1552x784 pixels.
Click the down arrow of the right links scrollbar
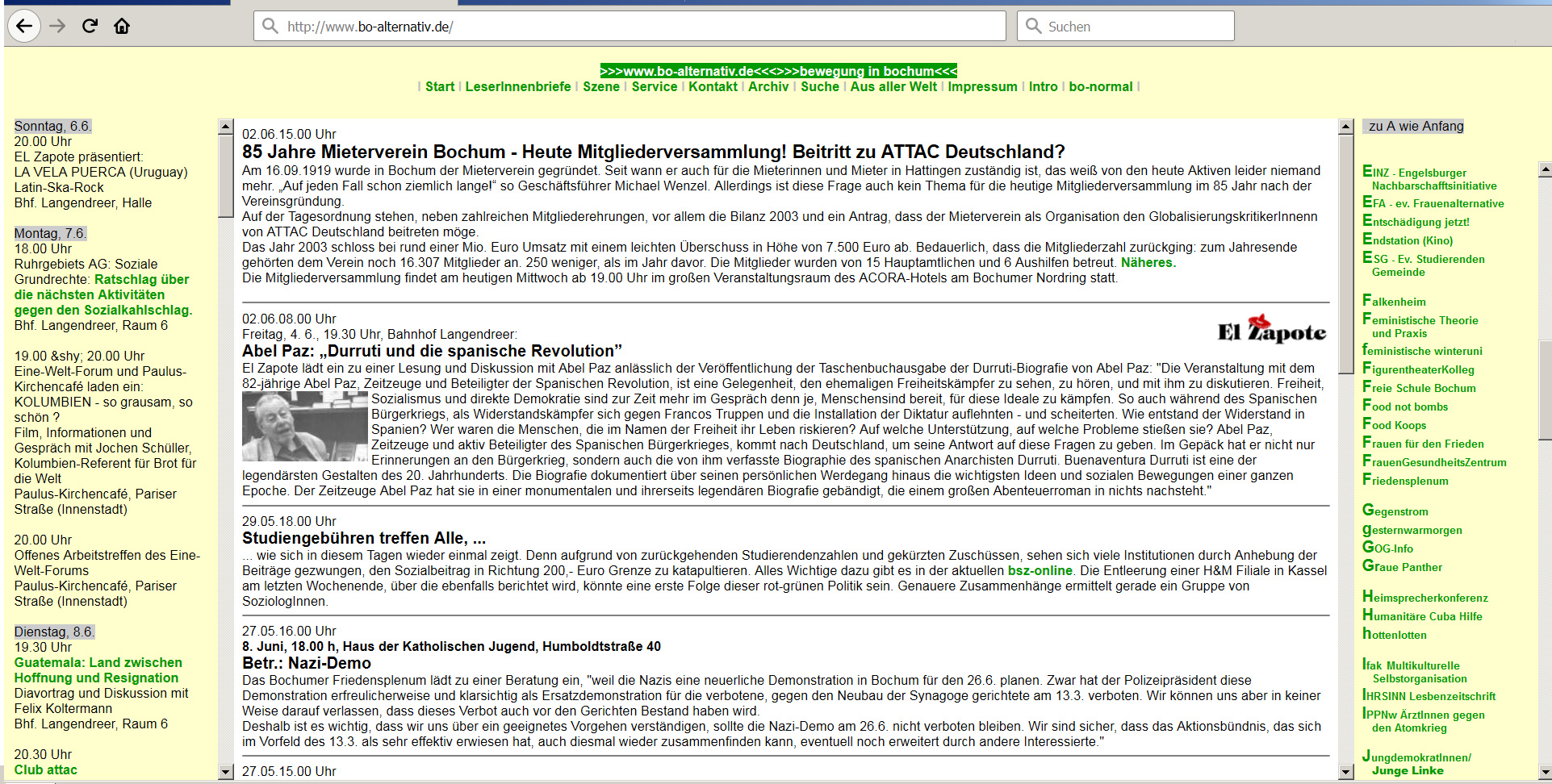1545,772
